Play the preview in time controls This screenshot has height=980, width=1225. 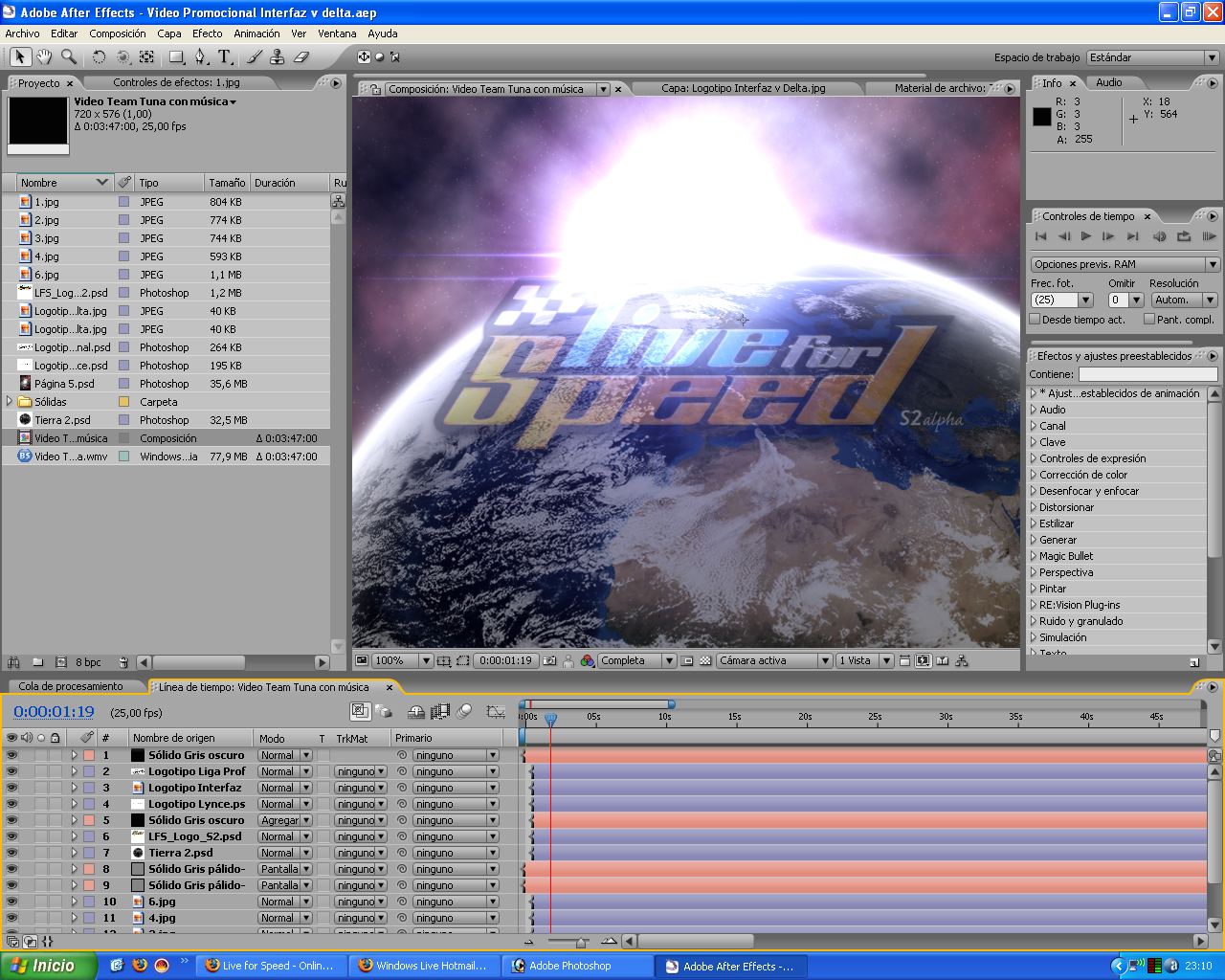pos(1086,236)
